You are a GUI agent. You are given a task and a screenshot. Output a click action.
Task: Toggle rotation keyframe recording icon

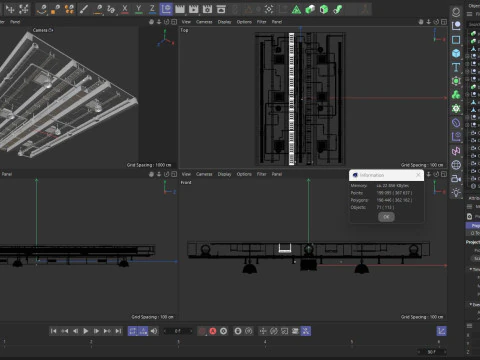pos(274,331)
